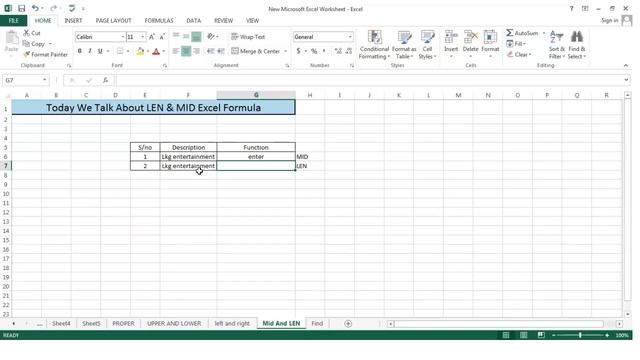The image size is (640, 360).
Task: Open the Format cells menu
Action: click(490, 43)
